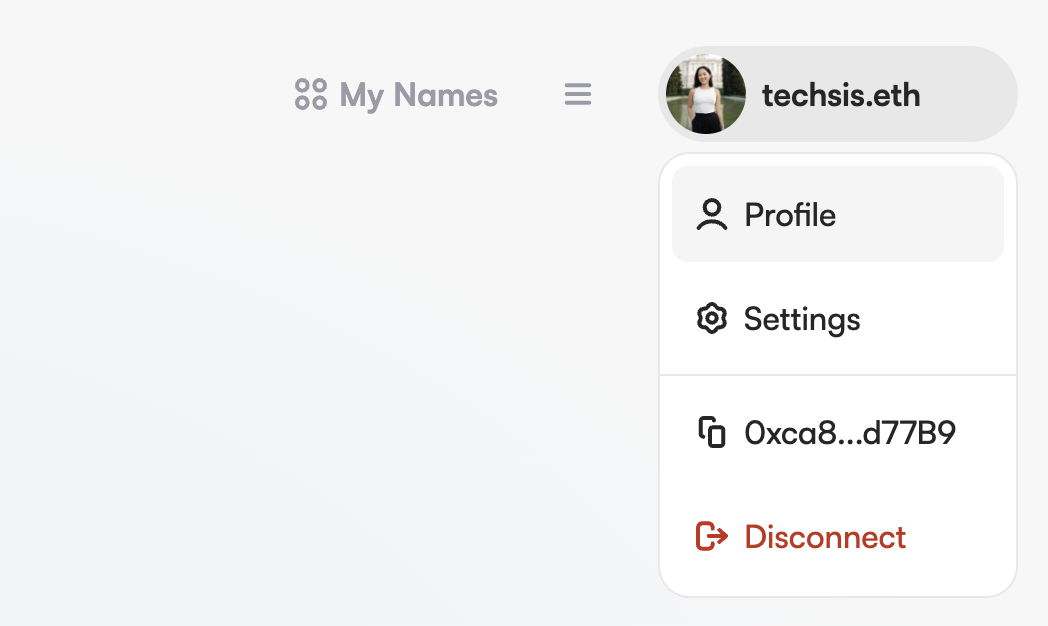Choose the red Disconnect text option
This screenshot has height=626, width=1048.
click(x=825, y=537)
